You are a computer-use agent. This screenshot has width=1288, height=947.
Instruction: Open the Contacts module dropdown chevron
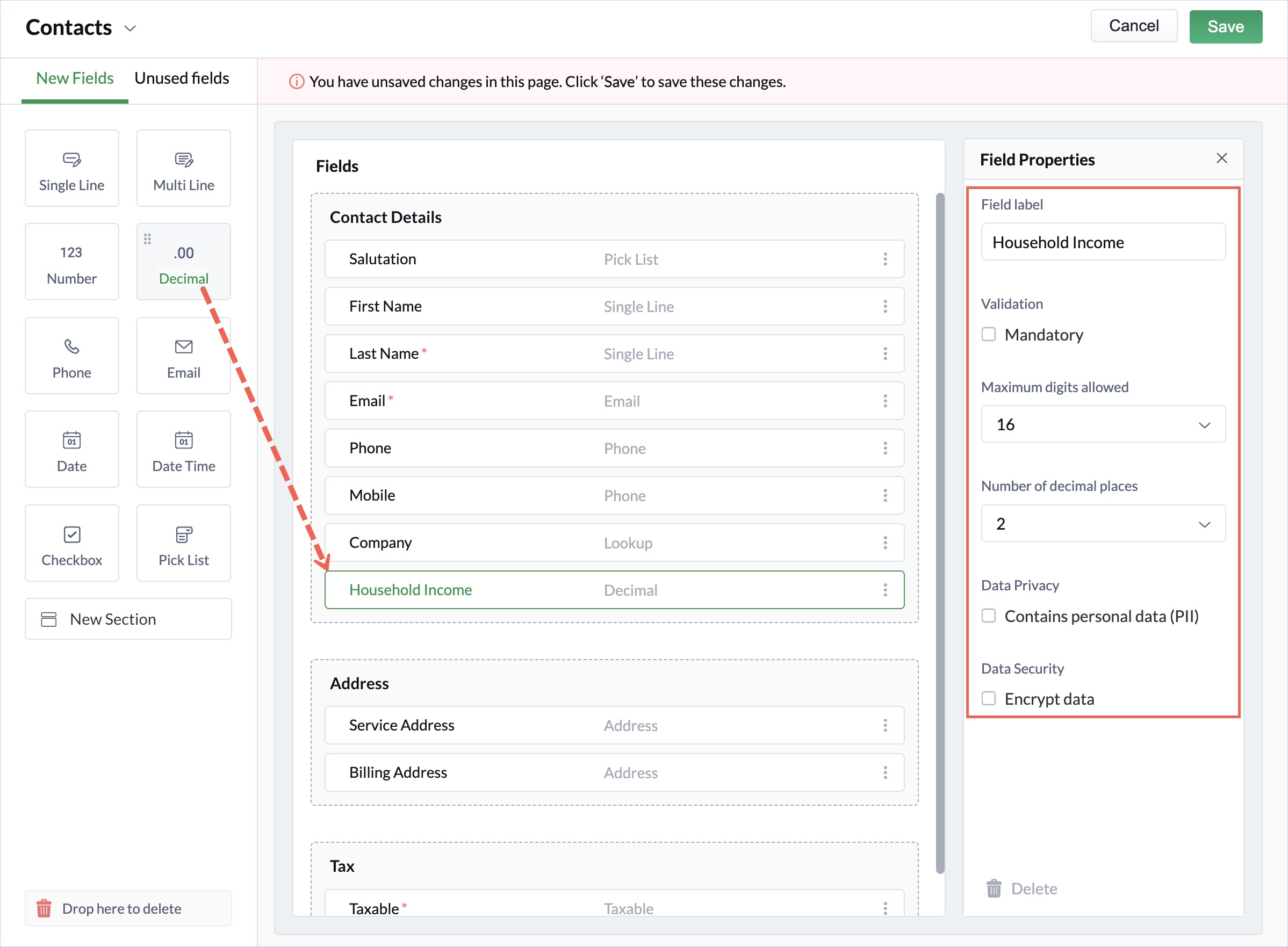point(130,28)
